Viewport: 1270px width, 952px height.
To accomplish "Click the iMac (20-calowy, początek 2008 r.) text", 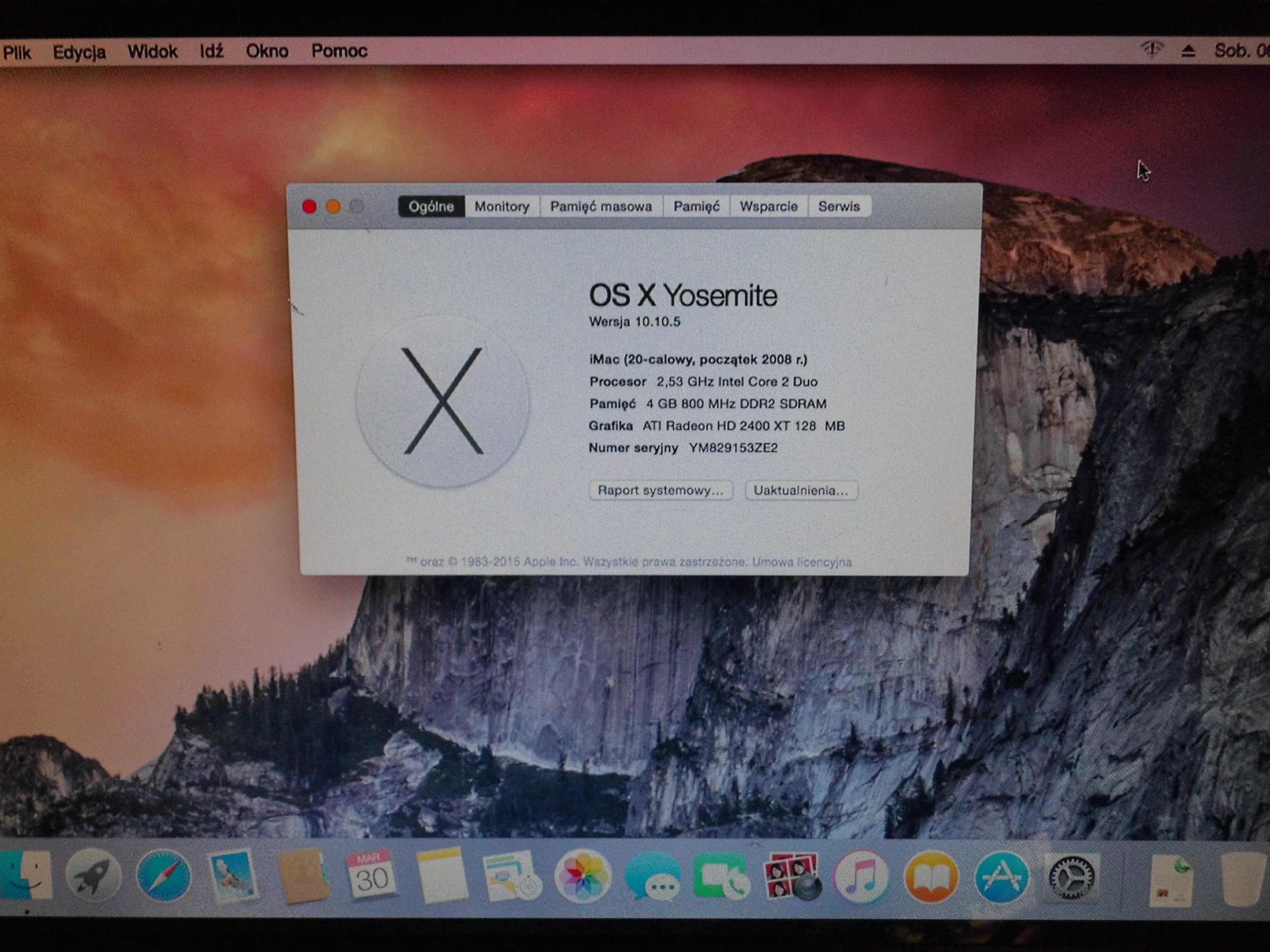I will click(x=698, y=359).
